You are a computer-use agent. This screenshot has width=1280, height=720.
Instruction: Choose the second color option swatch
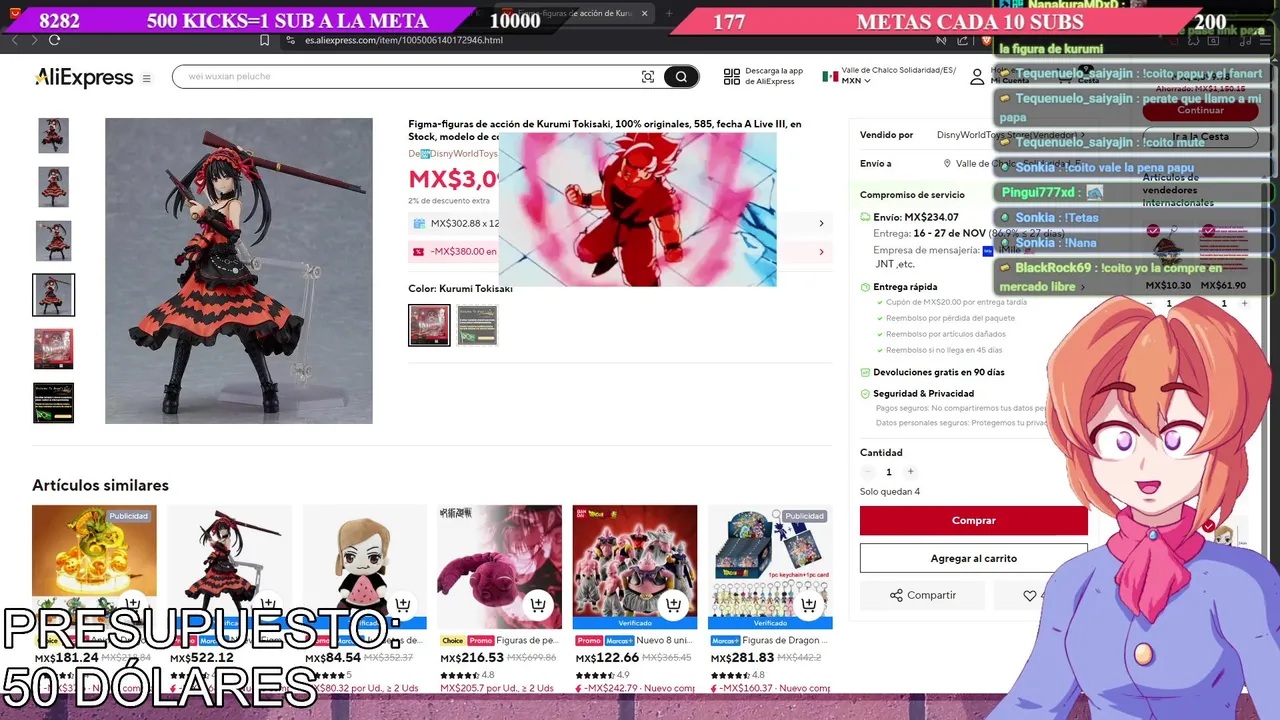point(477,325)
